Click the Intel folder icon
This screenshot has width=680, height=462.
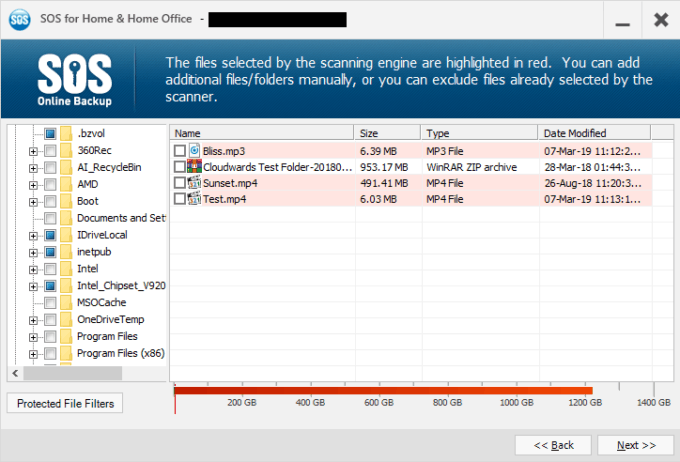coord(66,269)
